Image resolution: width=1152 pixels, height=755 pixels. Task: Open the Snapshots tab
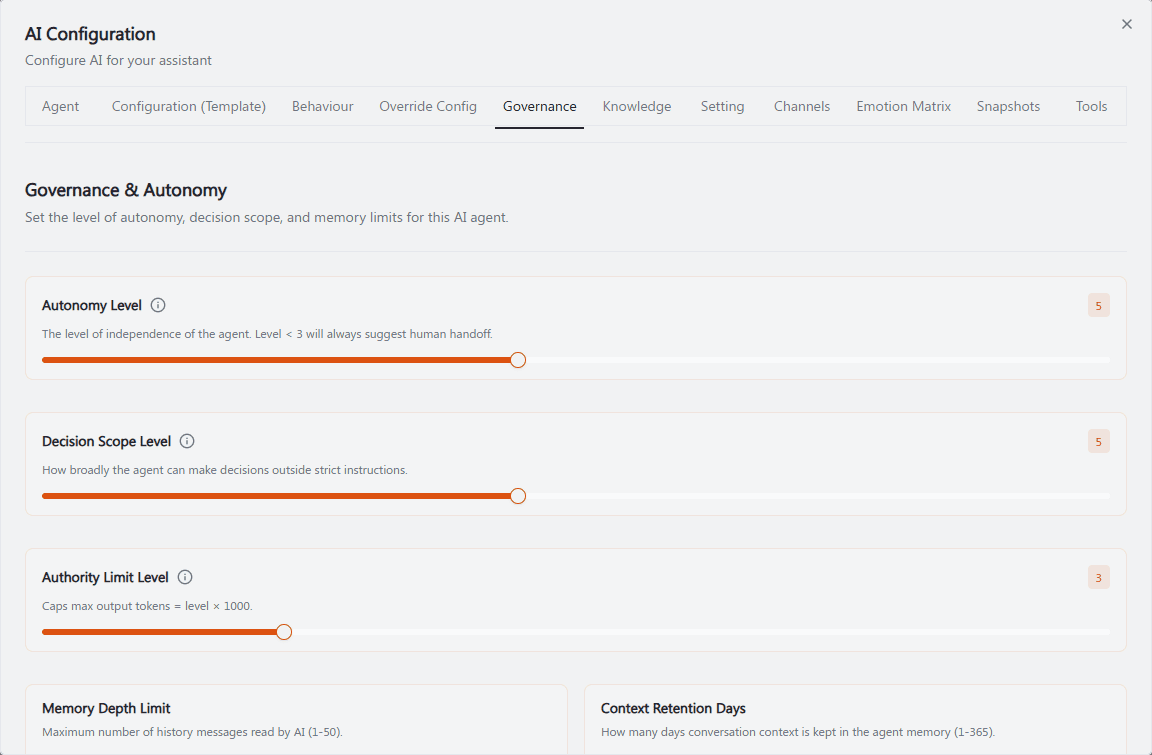[1009, 106]
